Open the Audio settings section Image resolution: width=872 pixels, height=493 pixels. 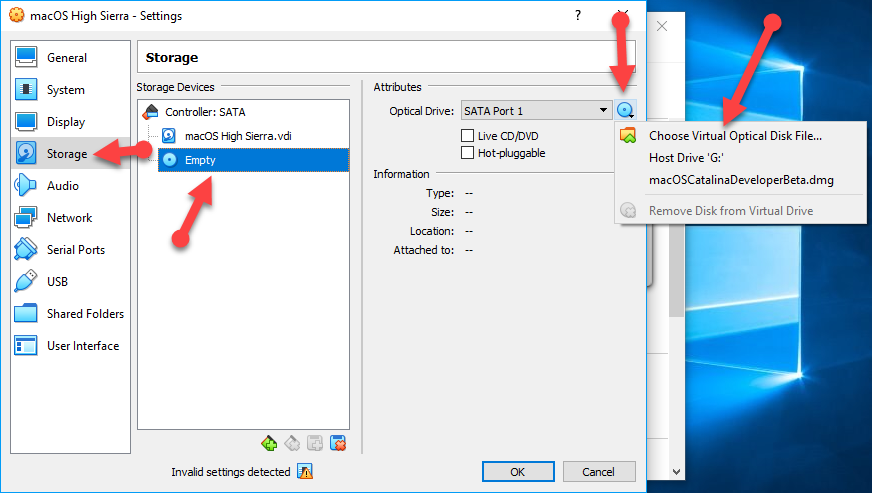pyautogui.click(x=62, y=186)
